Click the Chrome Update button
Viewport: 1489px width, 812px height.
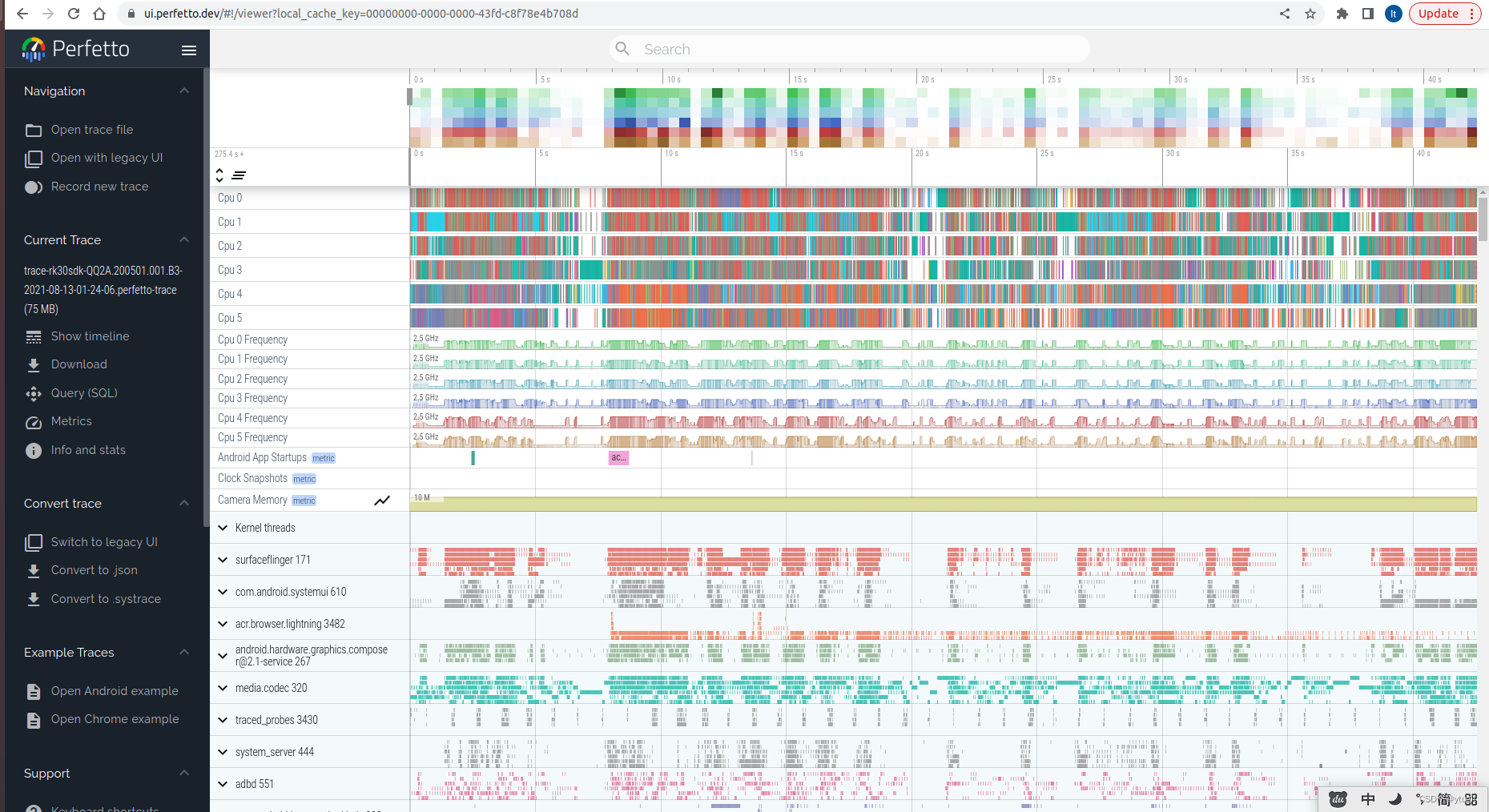point(1445,14)
